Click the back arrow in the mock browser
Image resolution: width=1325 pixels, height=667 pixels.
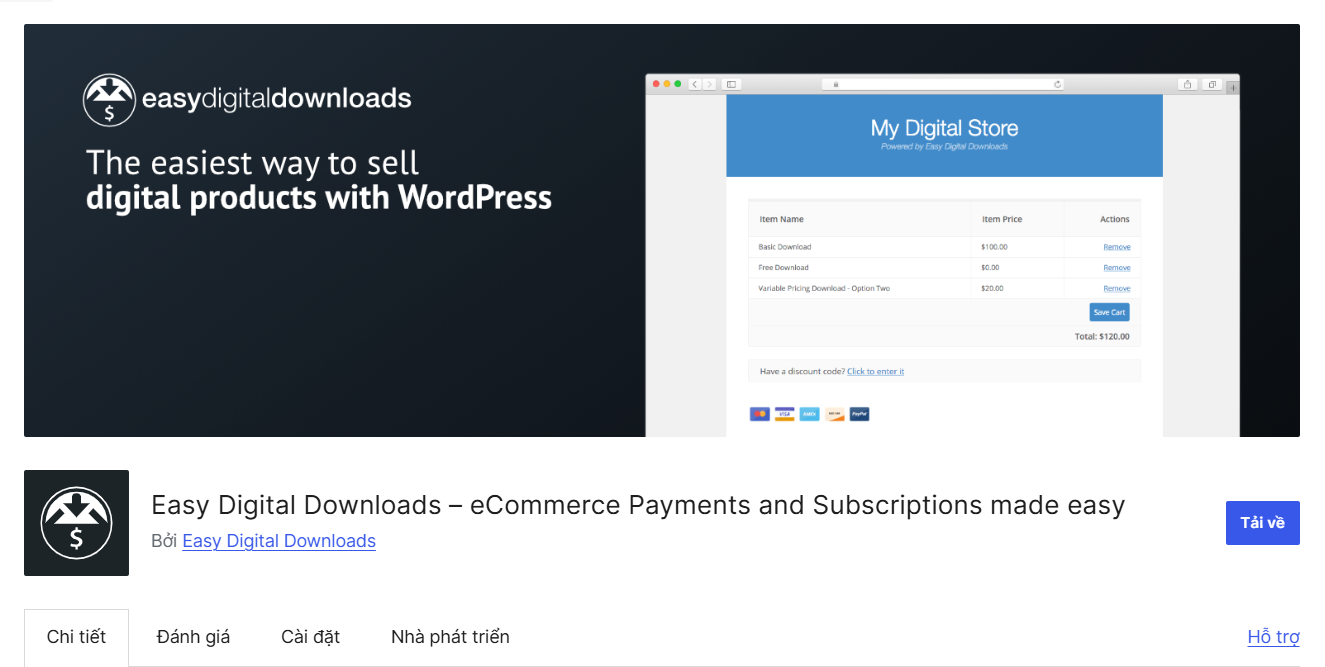click(x=695, y=84)
